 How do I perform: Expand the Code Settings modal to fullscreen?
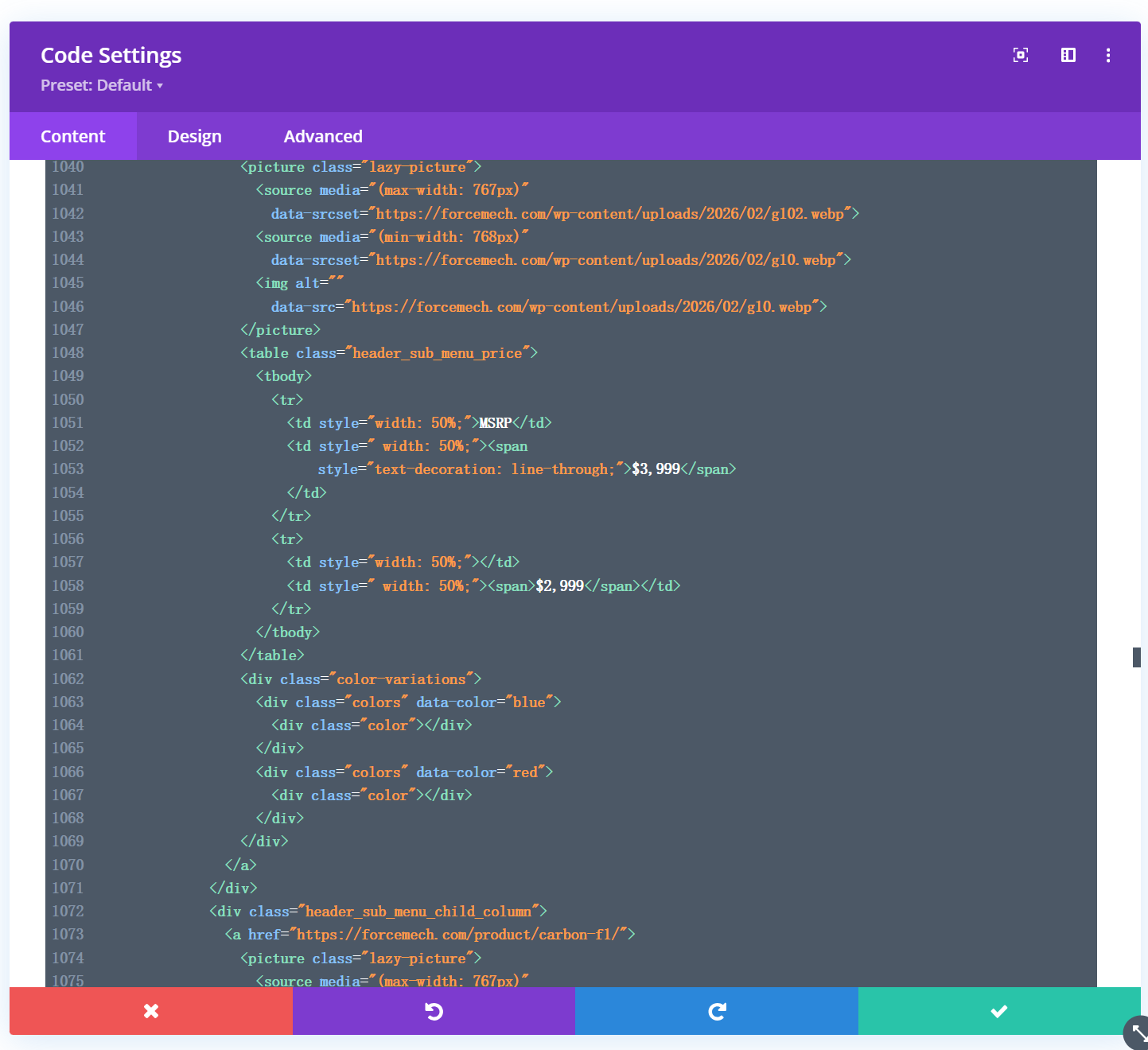tap(1020, 55)
